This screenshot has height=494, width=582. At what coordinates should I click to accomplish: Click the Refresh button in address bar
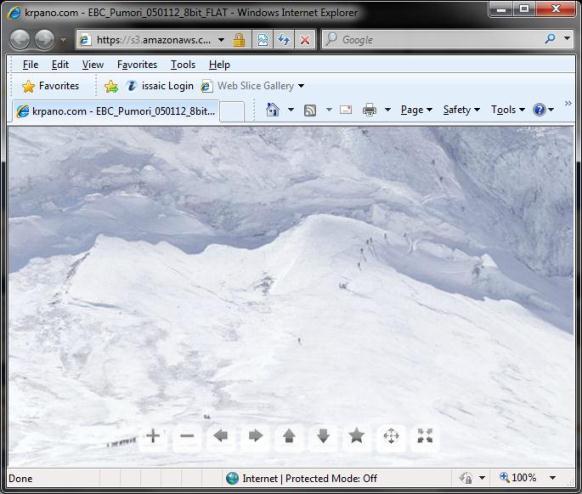(284, 39)
